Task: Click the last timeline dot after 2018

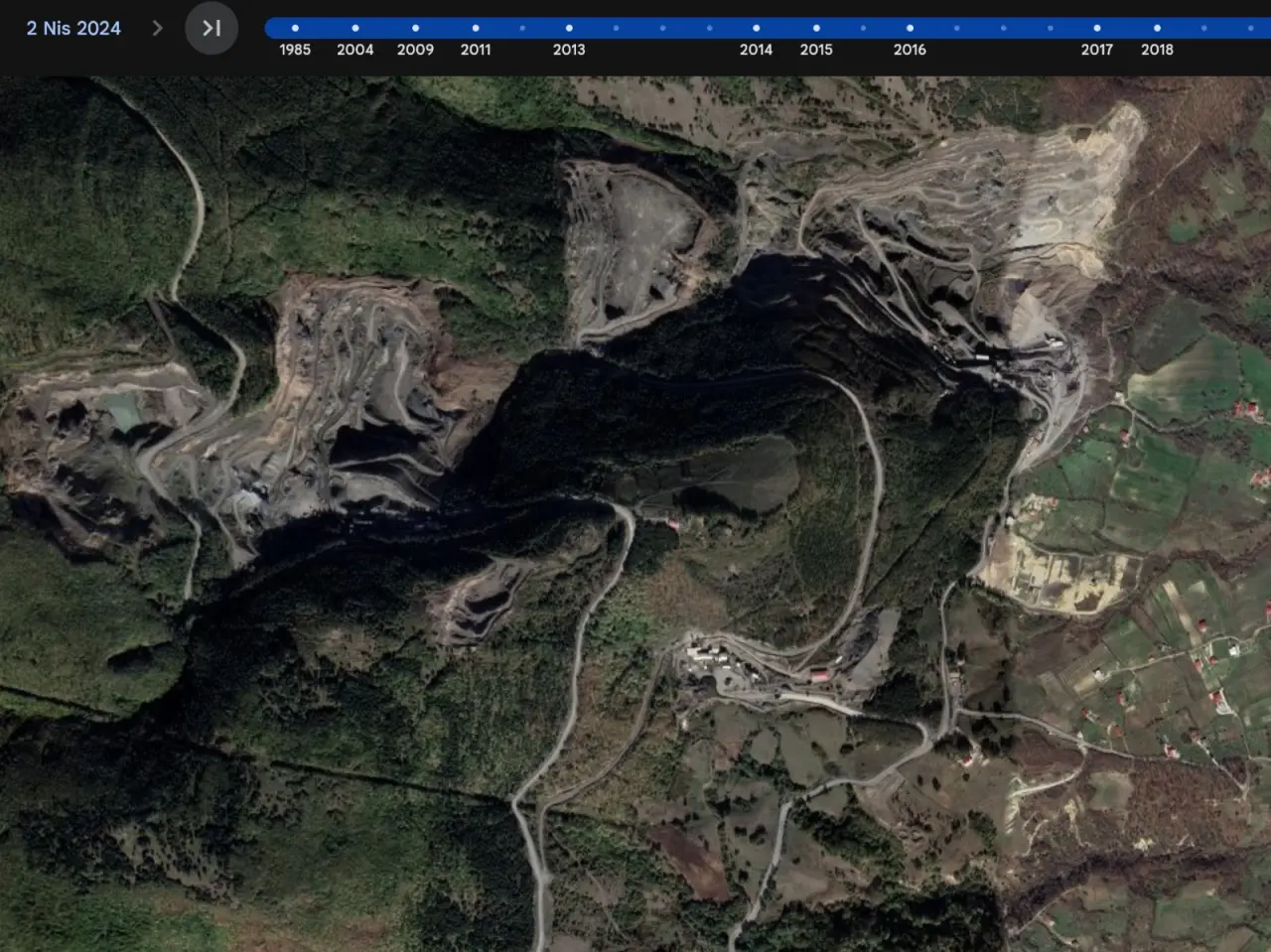Action: 1250,28
